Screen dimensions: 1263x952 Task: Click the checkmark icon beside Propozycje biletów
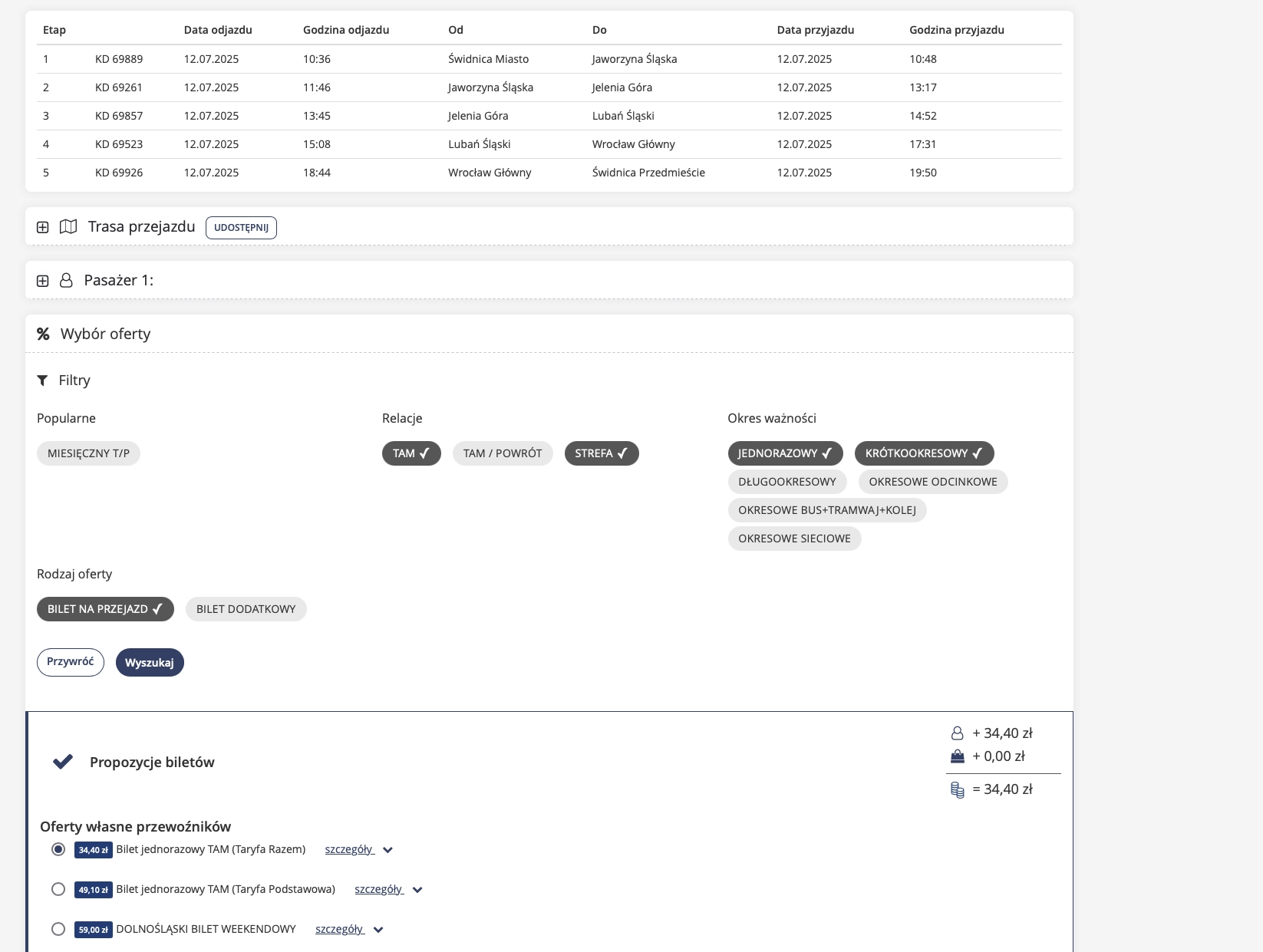(63, 762)
